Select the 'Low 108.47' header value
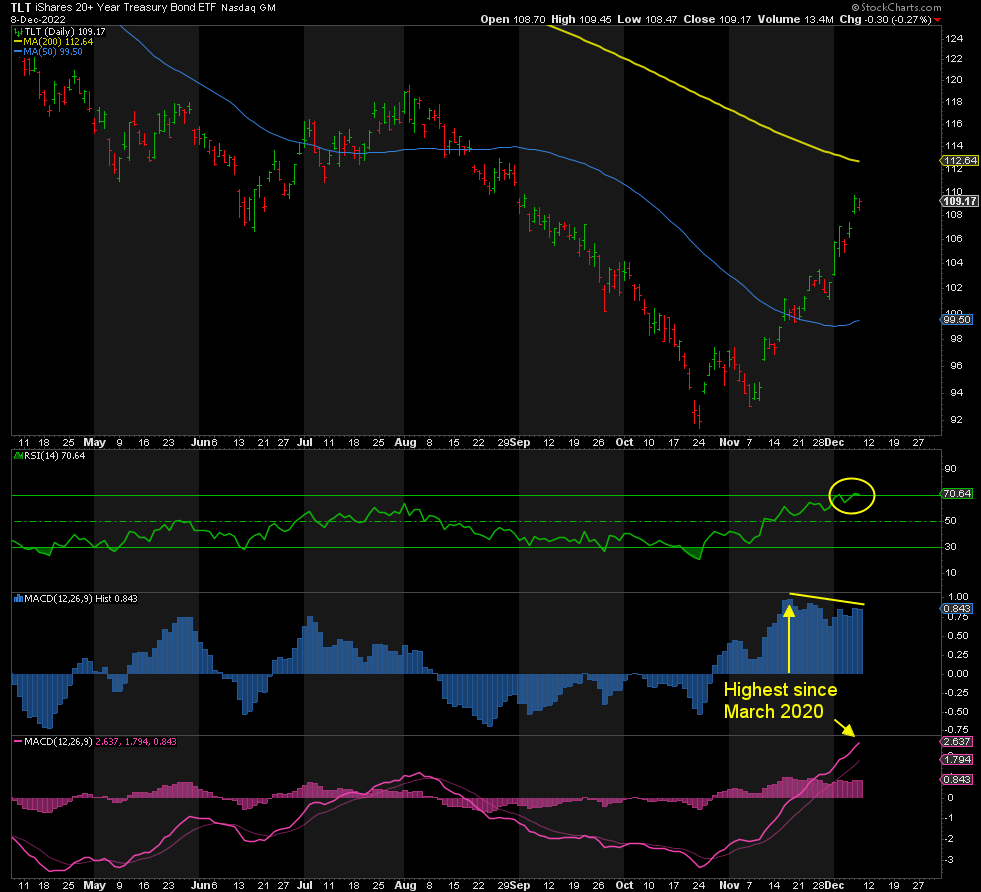The image size is (981, 892). point(647,19)
